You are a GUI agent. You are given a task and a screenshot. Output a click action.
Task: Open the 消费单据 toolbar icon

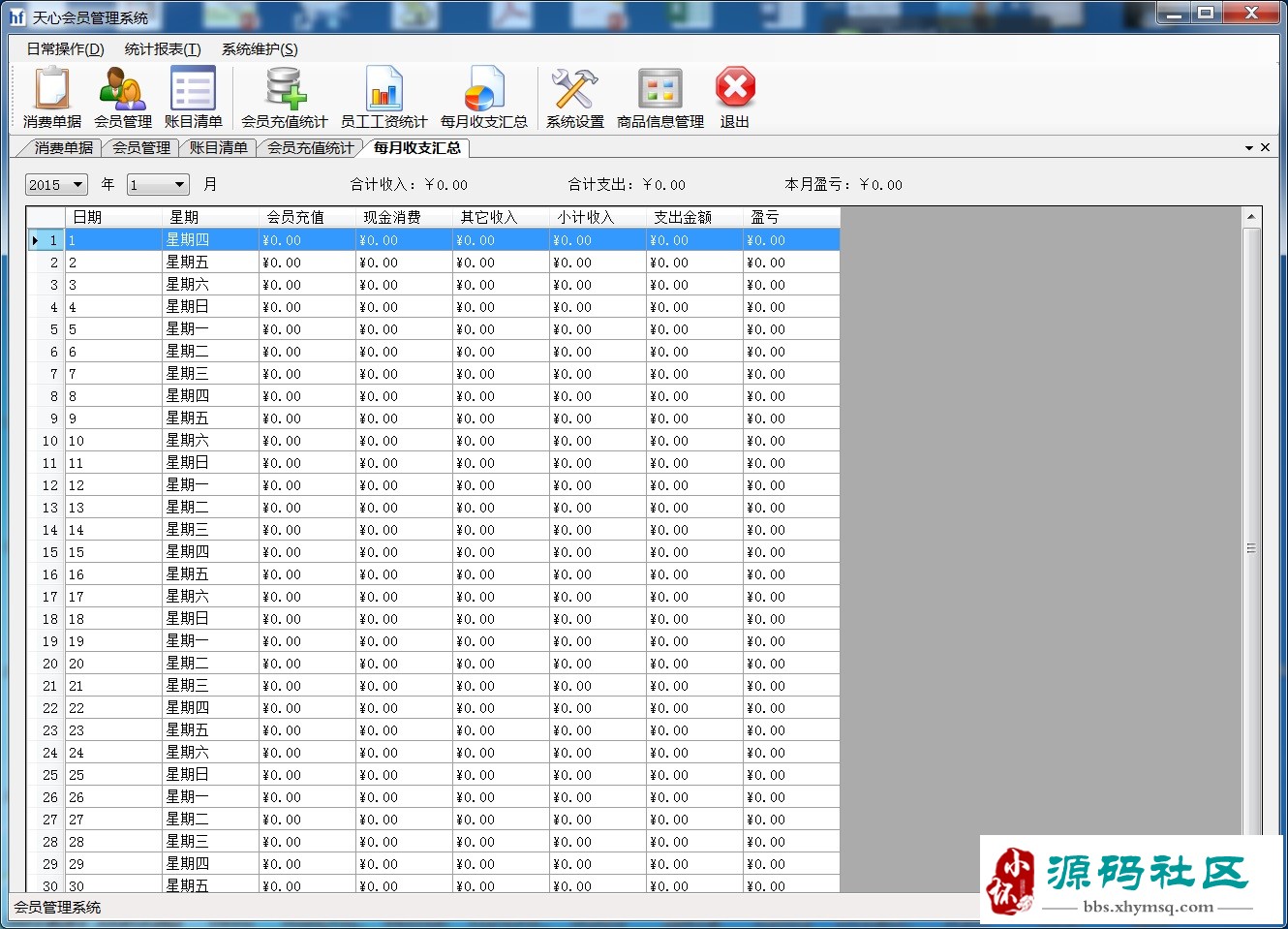point(52,98)
